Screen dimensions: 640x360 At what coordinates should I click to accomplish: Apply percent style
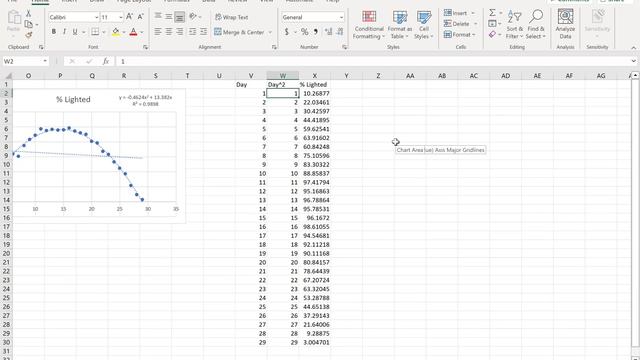click(304, 32)
